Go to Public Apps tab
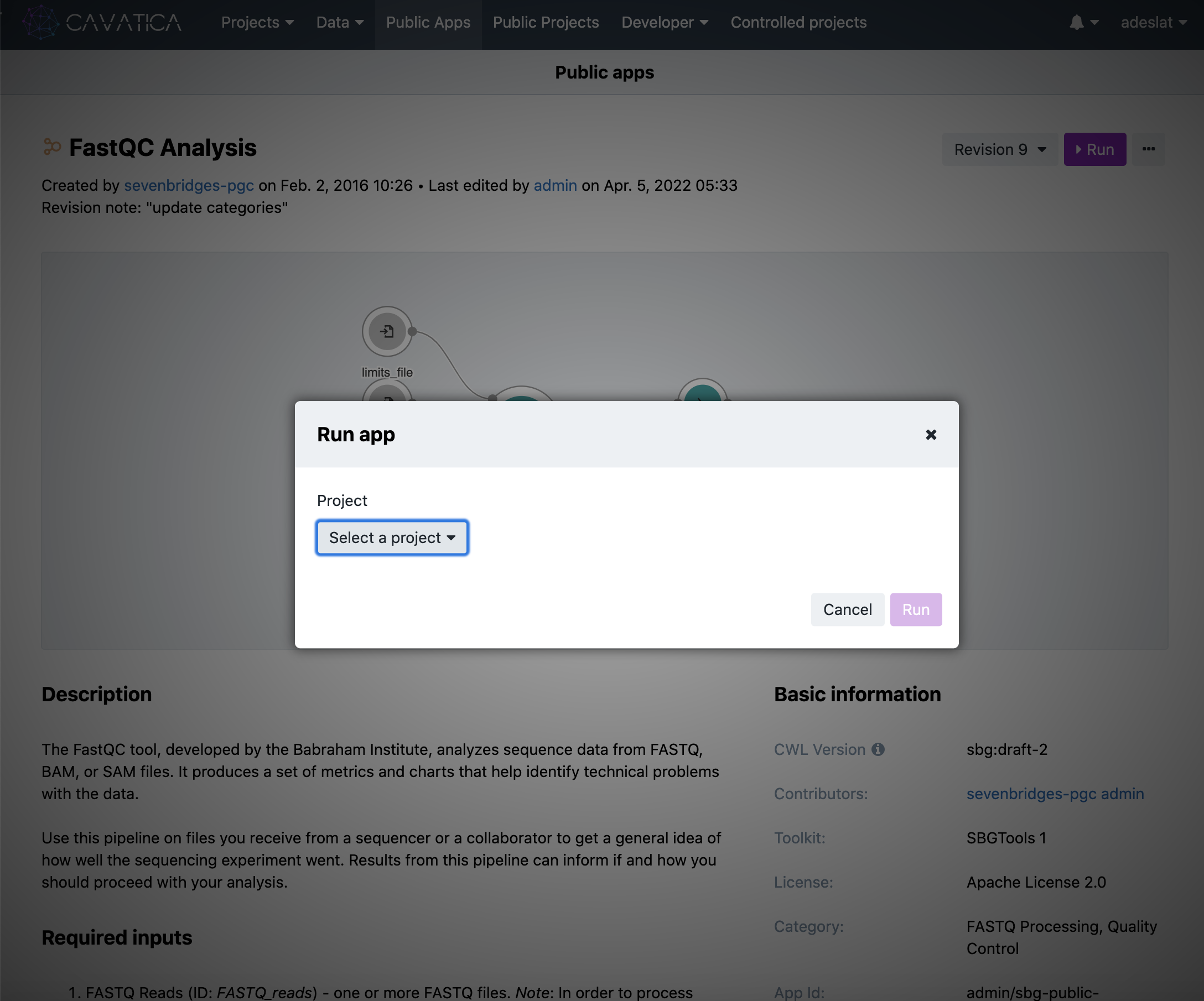 click(428, 22)
